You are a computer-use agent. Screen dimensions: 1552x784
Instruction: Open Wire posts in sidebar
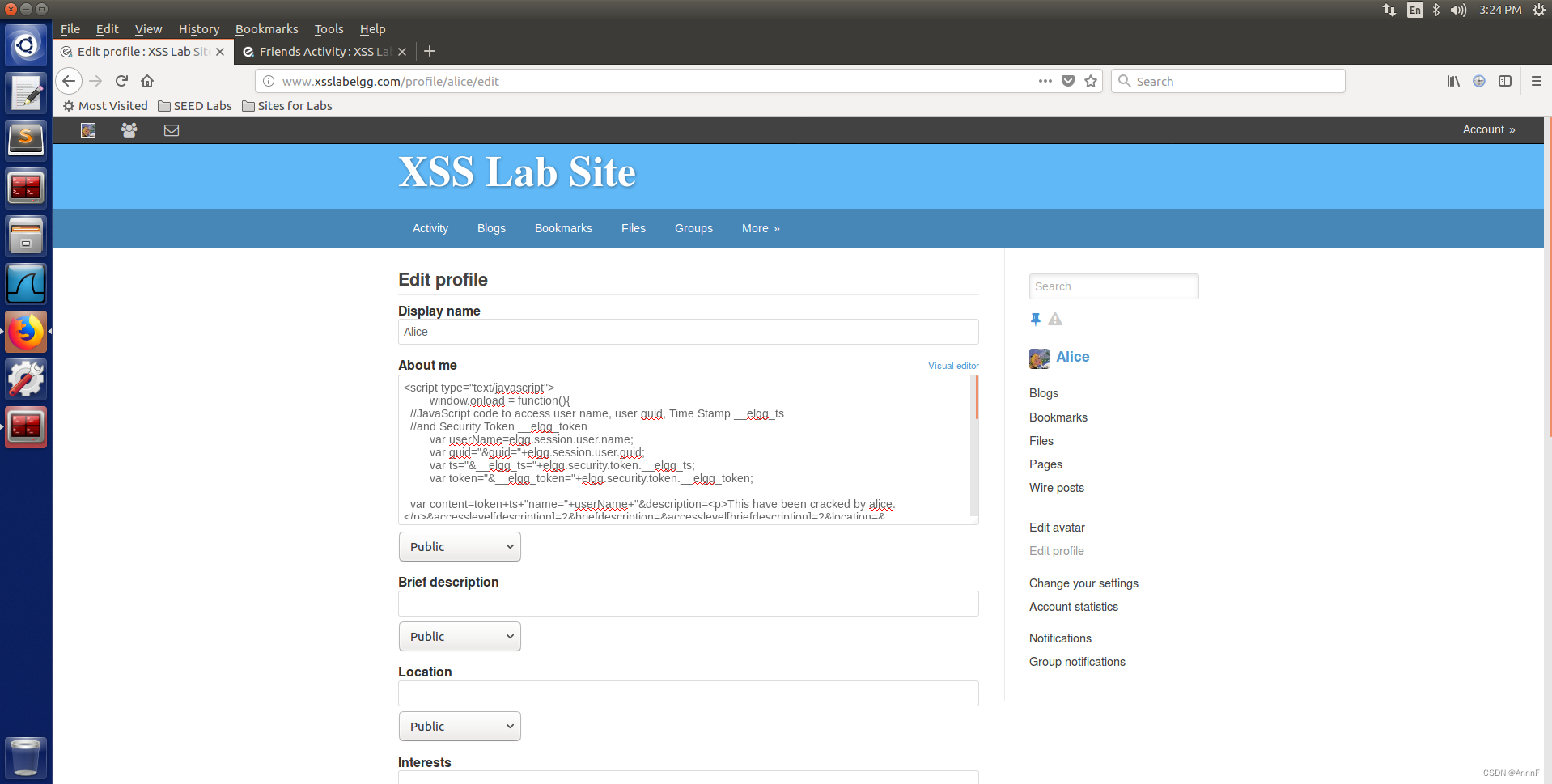point(1056,488)
